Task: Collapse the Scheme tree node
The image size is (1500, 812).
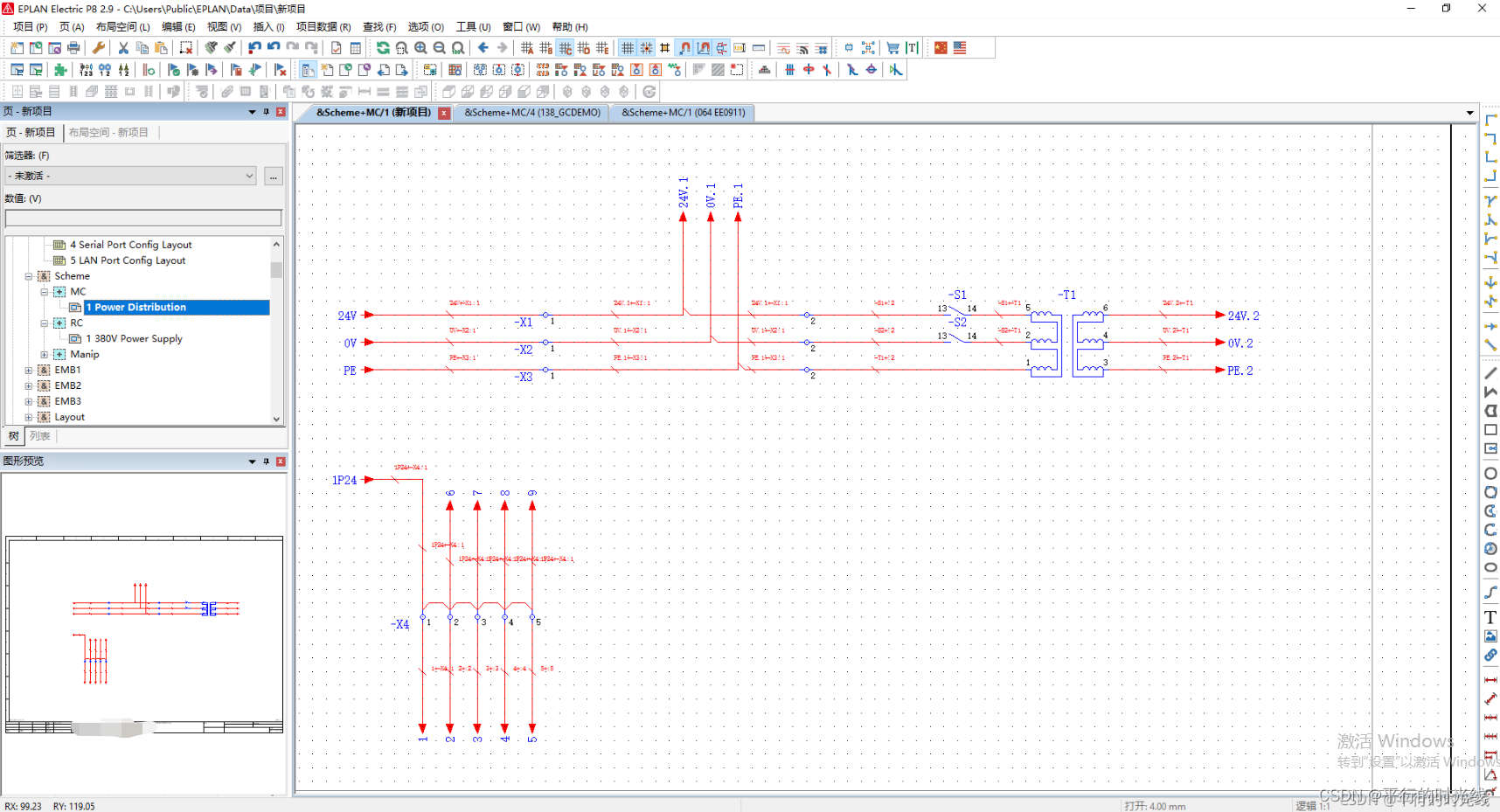Action: [x=29, y=276]
